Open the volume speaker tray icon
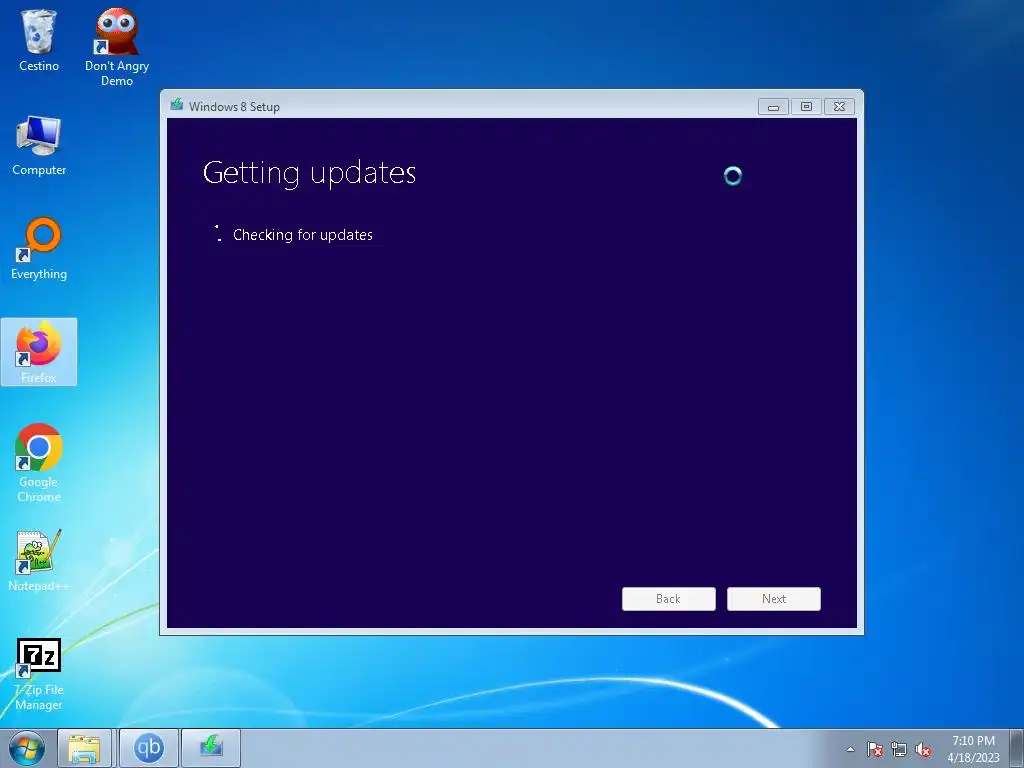Image resolution: width=1024 pixels, height=768 pixels. [923, 749]
